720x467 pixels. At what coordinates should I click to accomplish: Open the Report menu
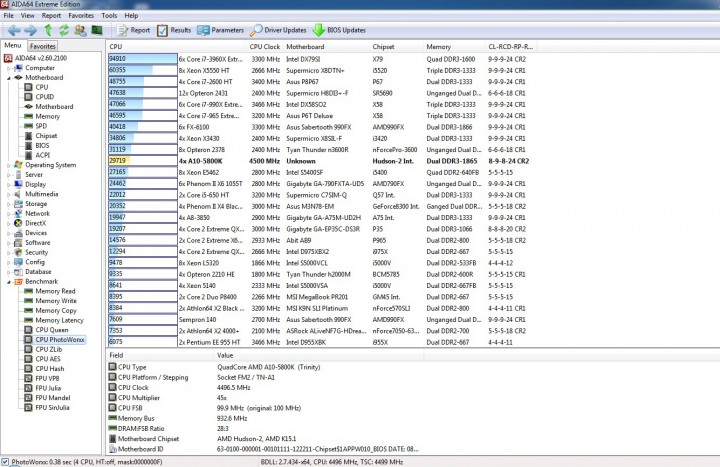coord(51,16)
